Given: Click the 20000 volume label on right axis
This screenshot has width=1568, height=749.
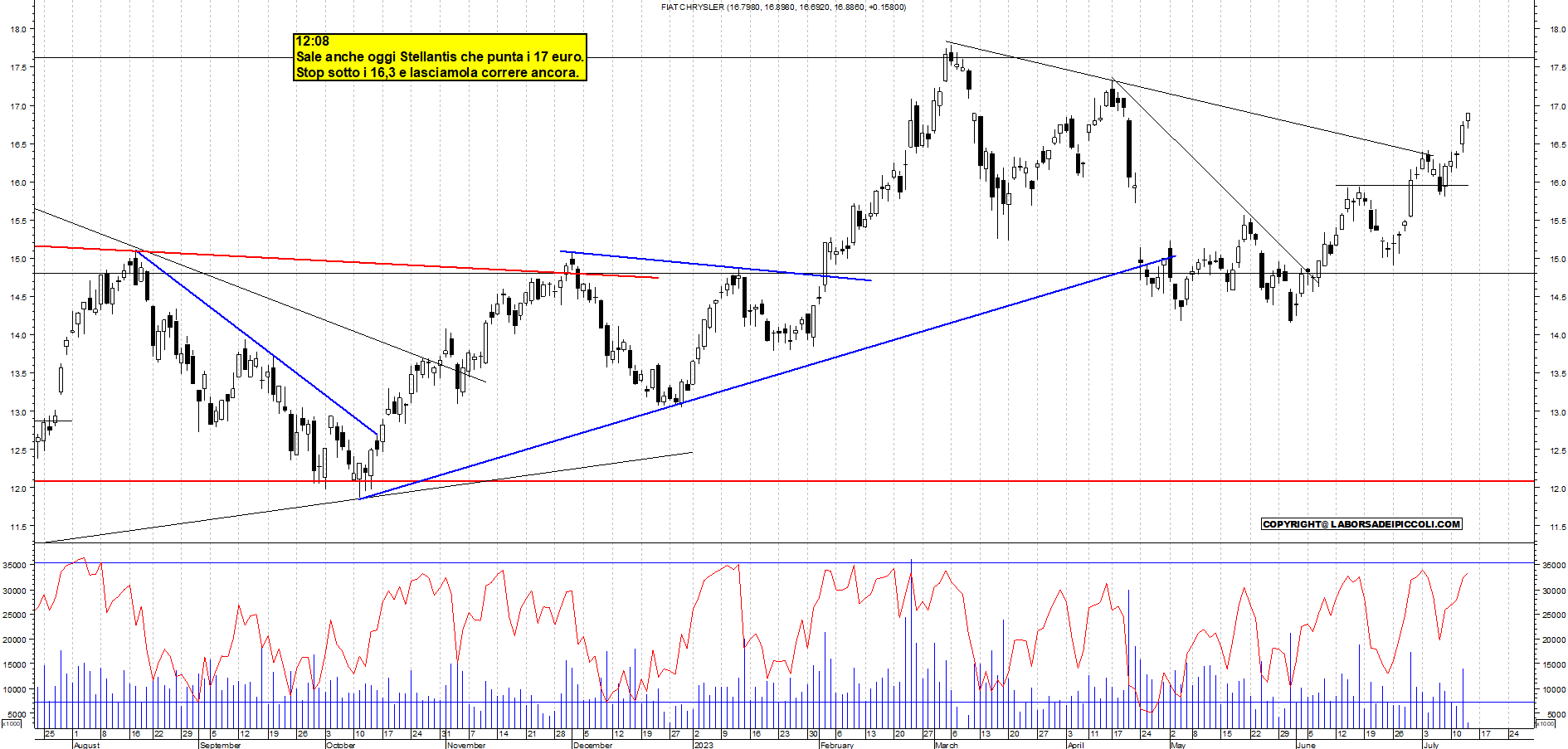Looking at the screenshot, I should 1554,640.
